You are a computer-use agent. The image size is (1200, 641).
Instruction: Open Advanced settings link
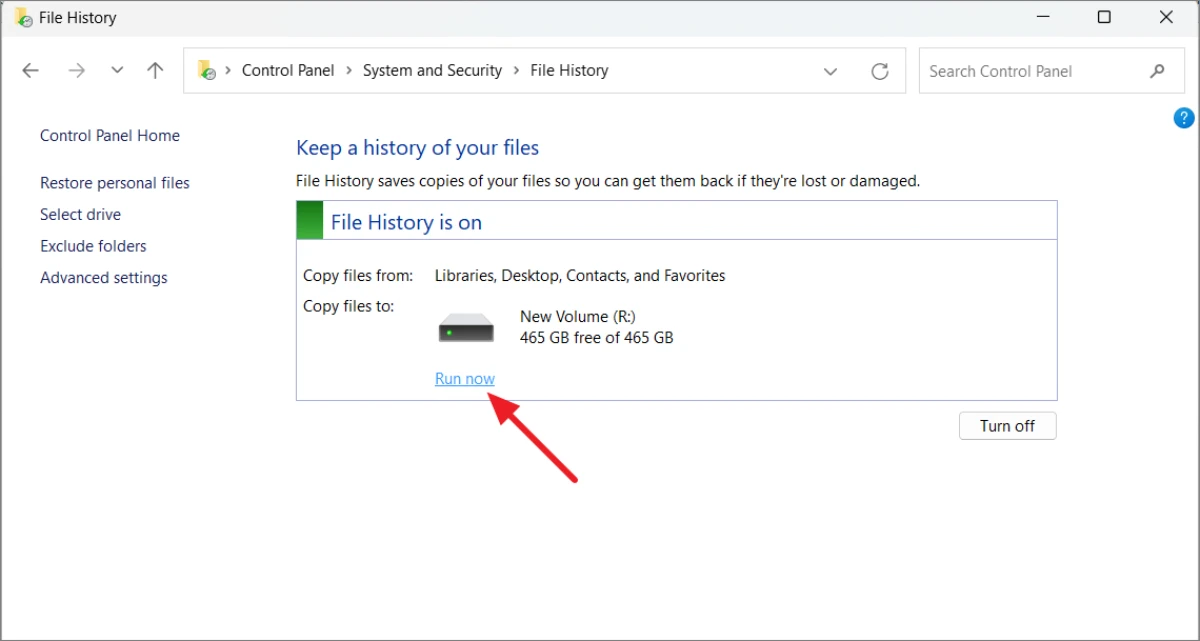click(104, 278)
